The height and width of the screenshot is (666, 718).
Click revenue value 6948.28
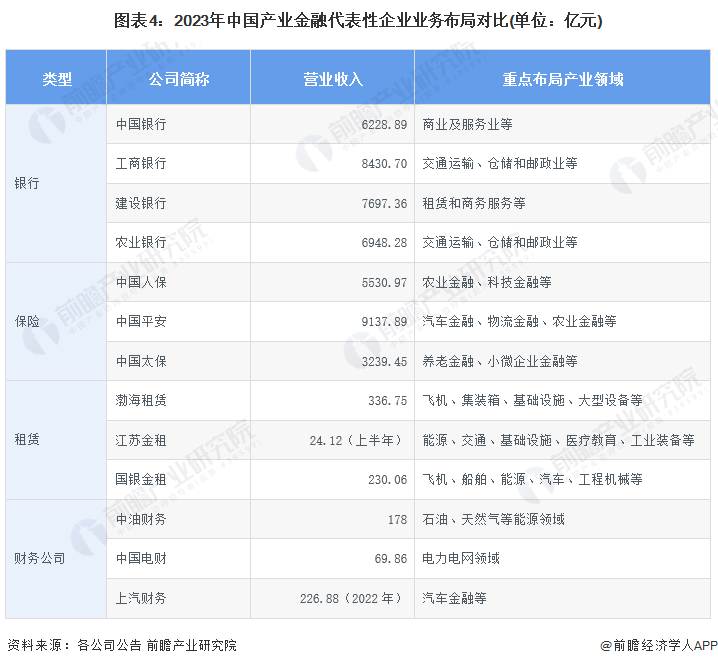384,243
